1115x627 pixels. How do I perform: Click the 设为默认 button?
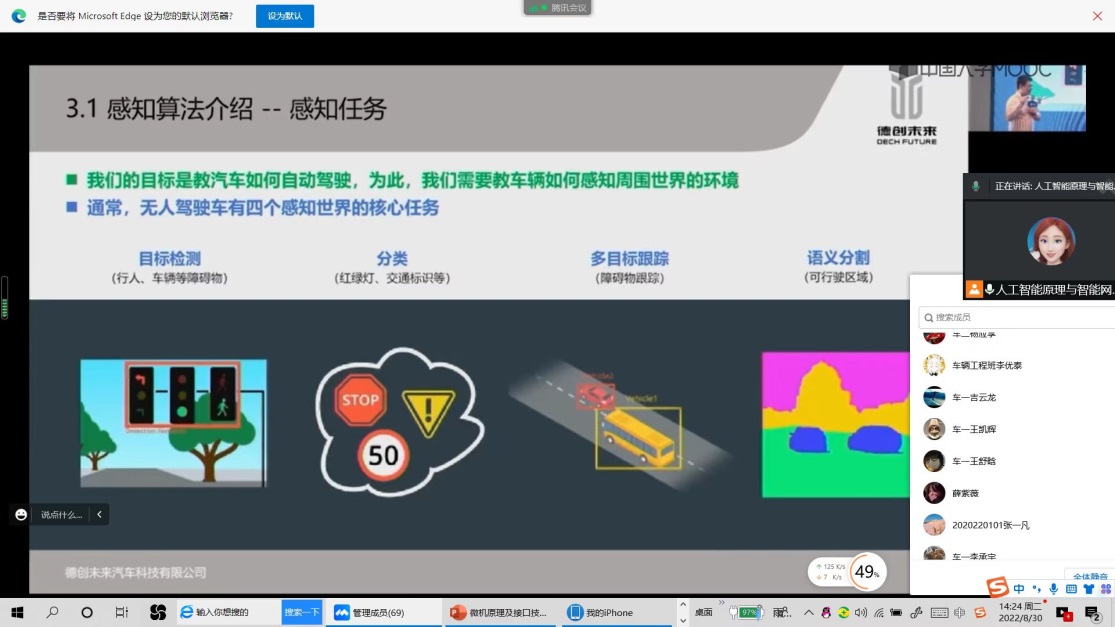coord(285,16)
